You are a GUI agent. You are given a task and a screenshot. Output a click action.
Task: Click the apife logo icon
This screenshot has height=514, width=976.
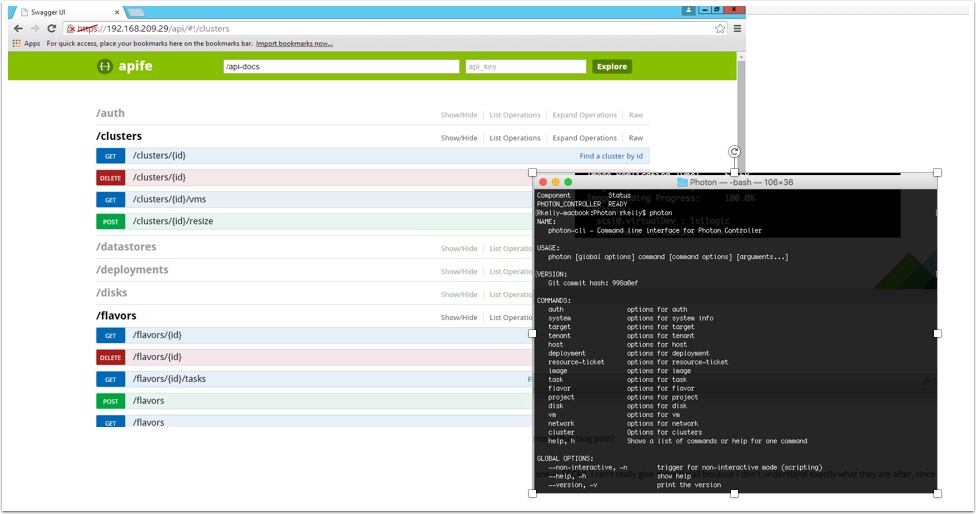105,66
